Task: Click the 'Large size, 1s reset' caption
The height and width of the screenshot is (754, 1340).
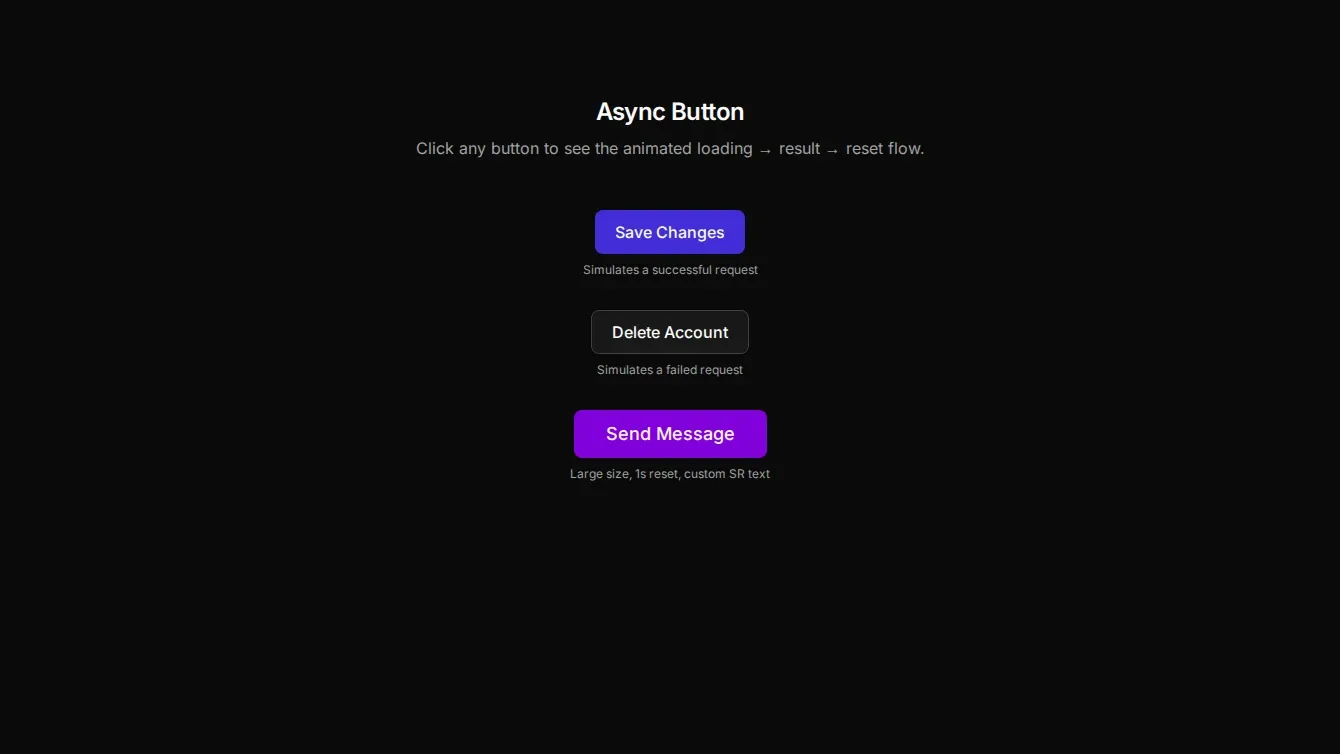Action: (624, 474)
